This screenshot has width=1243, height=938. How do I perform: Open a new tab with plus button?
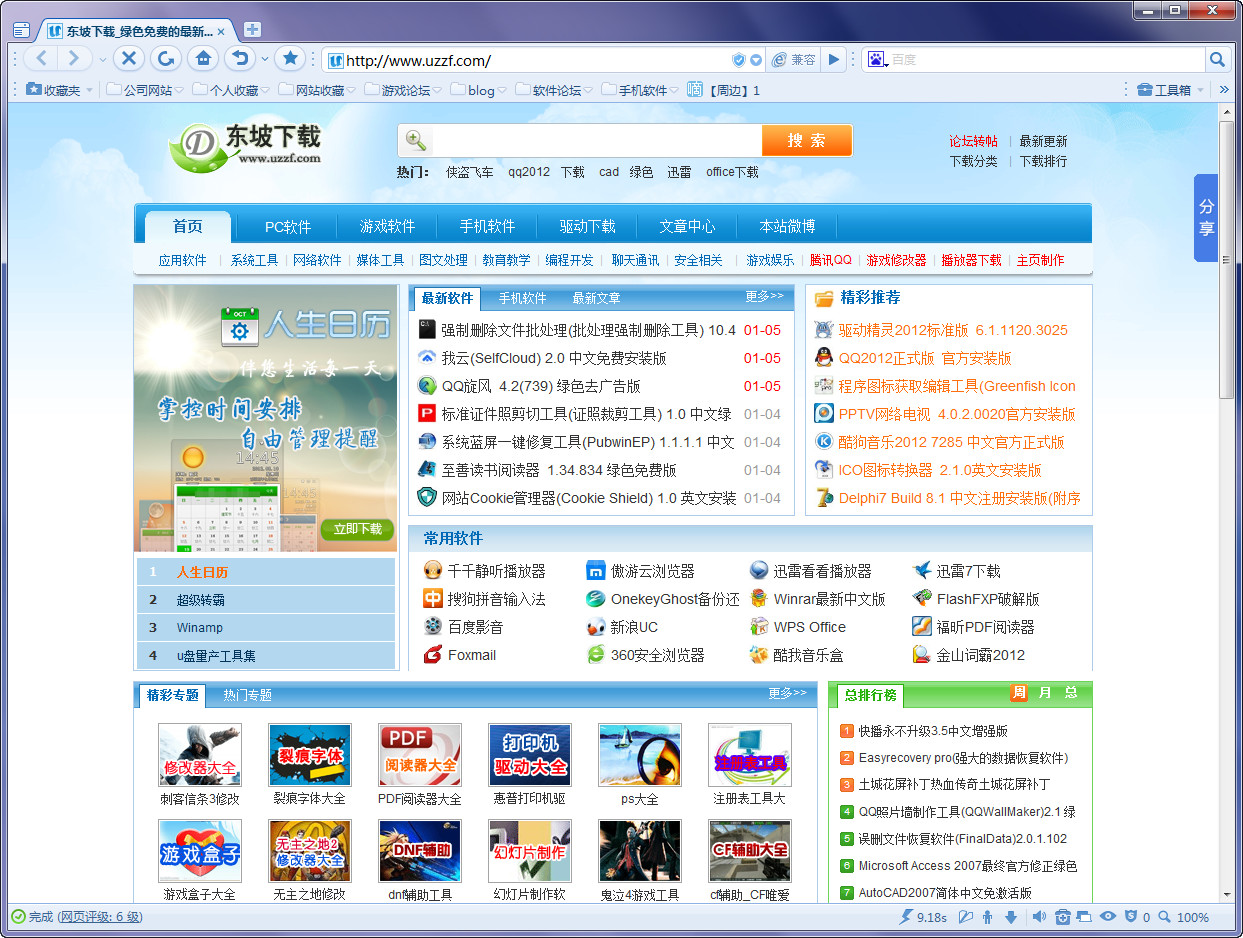pyautogui.click(x=253, y=29)
